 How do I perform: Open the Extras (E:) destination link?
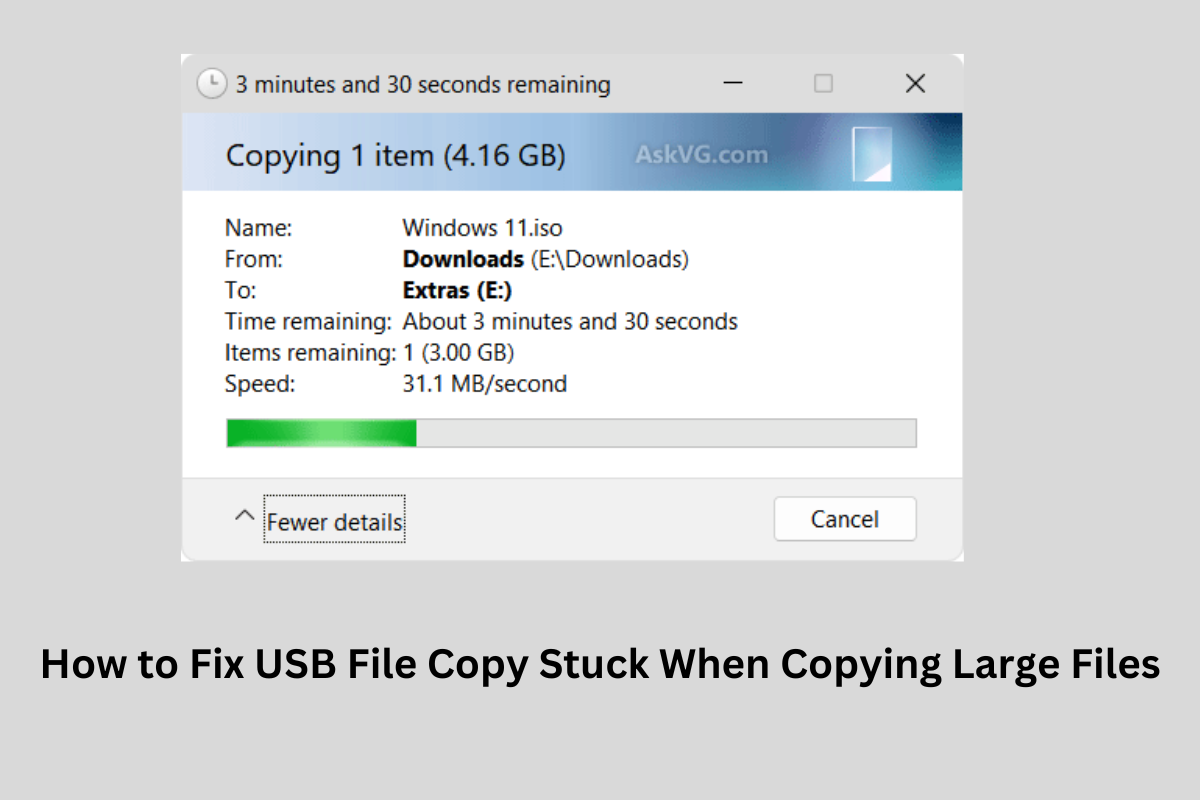pyautogui.click(x=457, y=291)
